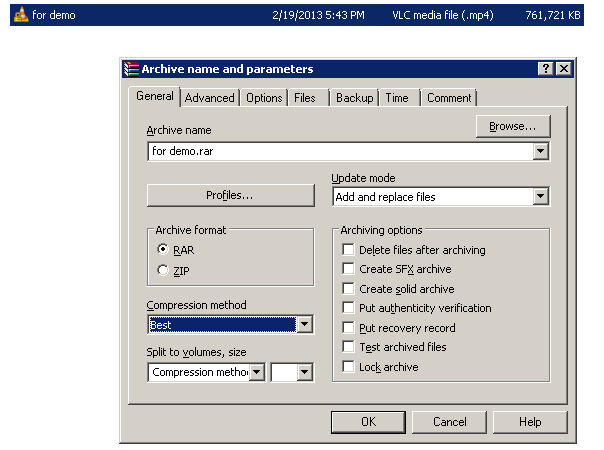Open the Backup tab
The height and width of the screenshot is (450, 604).
(x=354, y=98)
